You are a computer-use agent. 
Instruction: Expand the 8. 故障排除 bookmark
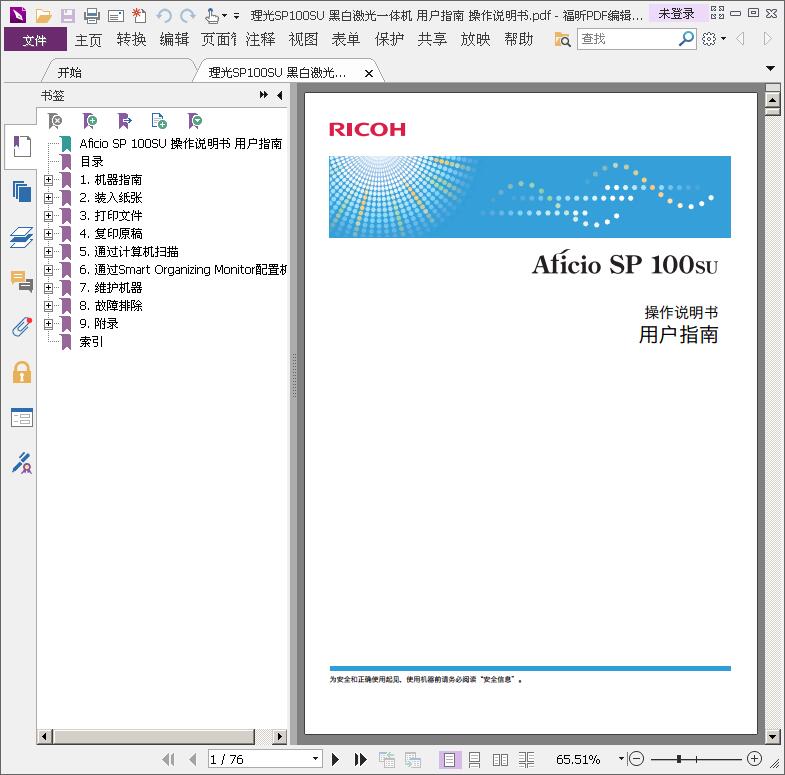(48, 306)
